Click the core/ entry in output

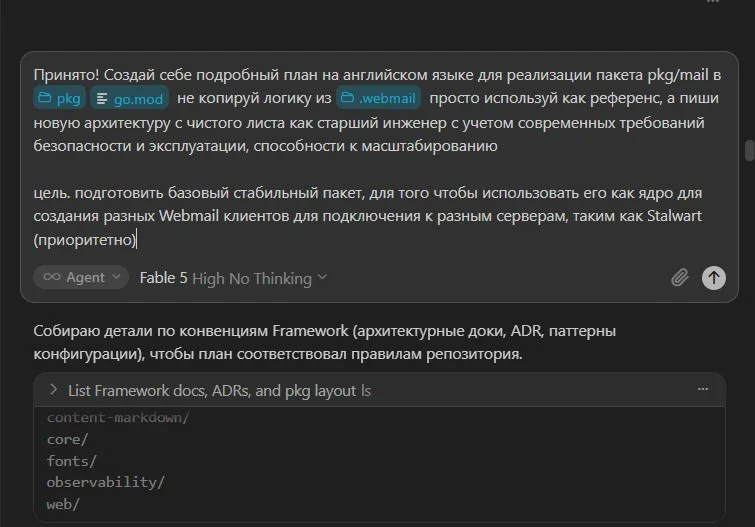(x=67, y=439)
